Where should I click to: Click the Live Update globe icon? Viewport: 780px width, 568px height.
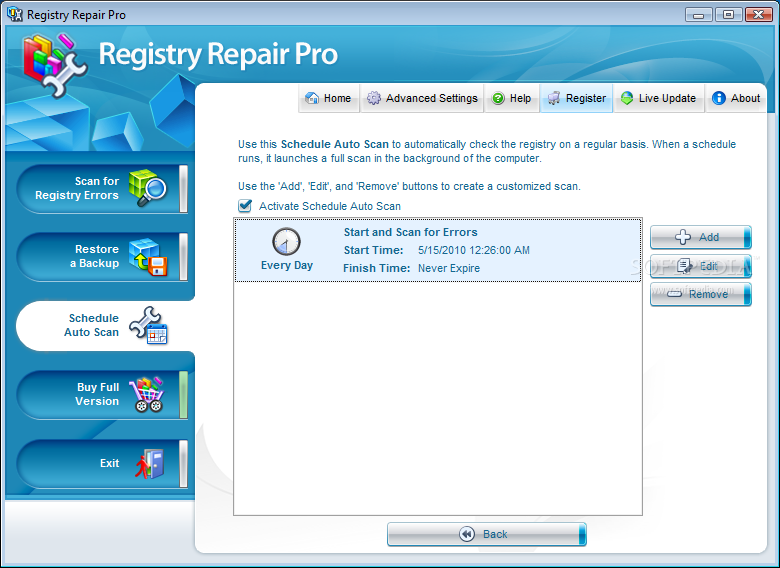[627, 98]
